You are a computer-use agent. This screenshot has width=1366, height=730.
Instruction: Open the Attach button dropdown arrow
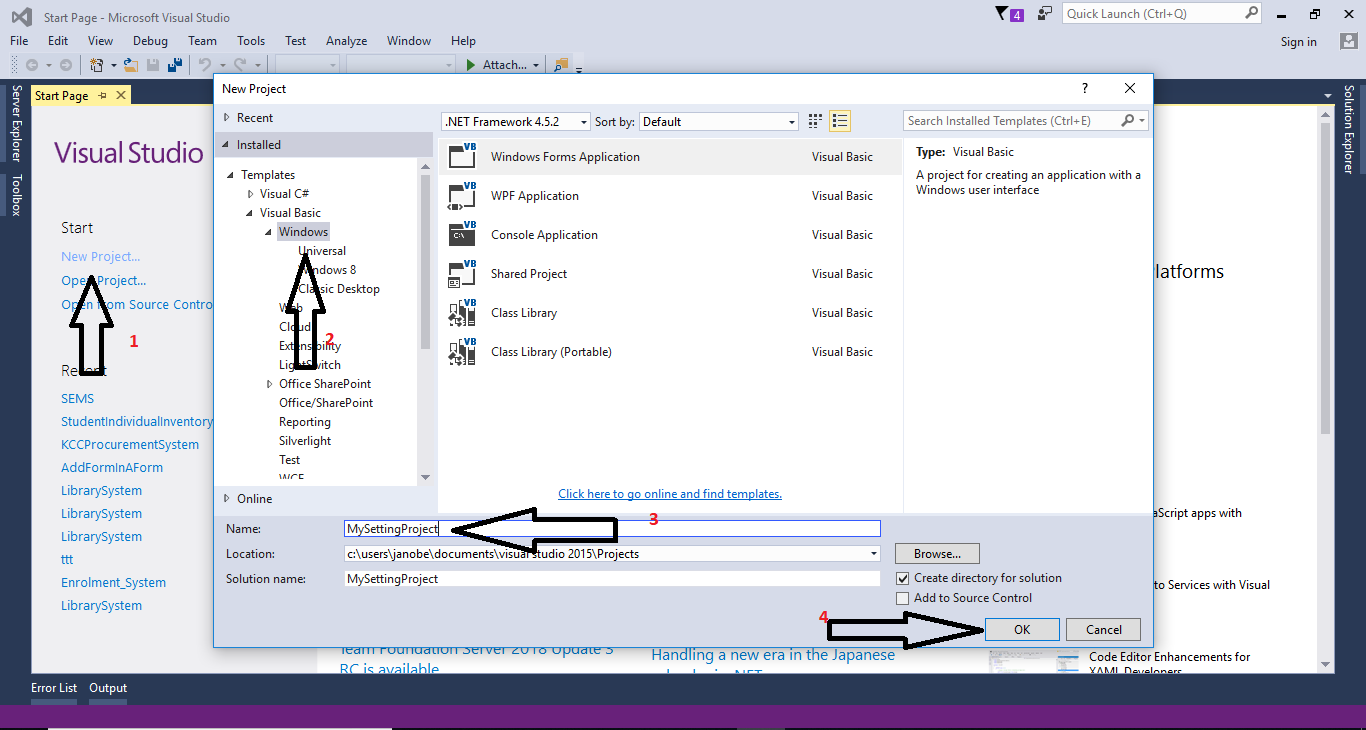(x=536, y=65)
